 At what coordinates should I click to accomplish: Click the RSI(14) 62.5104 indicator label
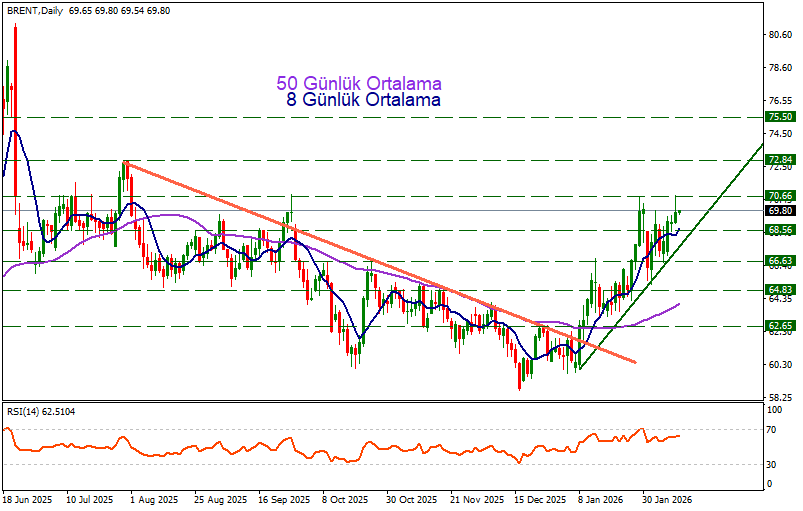coord(40,411)
